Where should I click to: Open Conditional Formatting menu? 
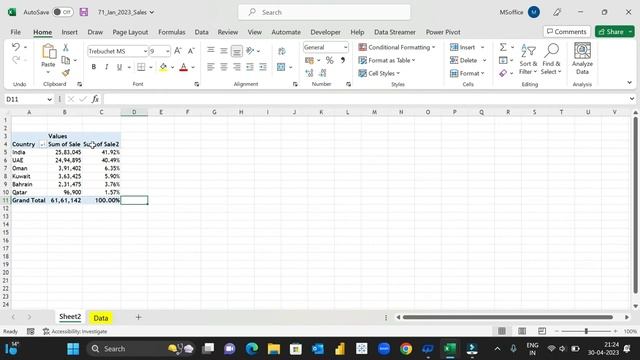397,47
